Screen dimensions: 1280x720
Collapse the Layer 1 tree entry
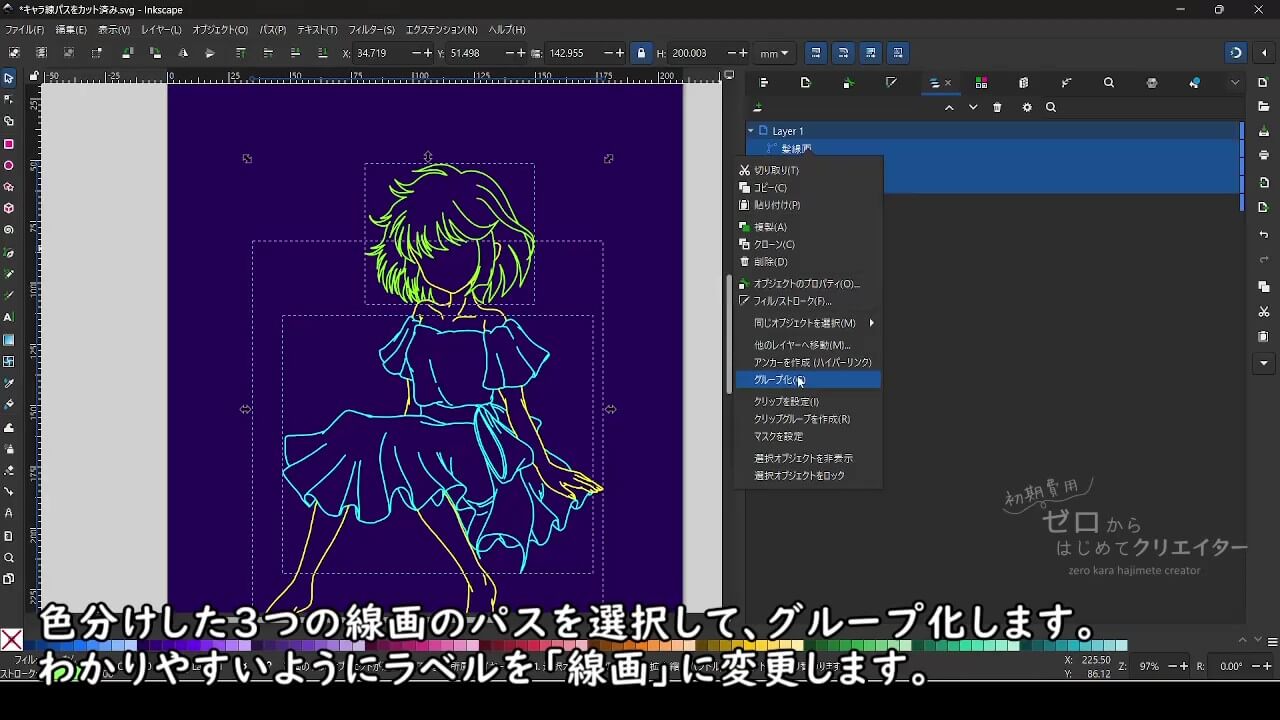[x=751, y=131]
